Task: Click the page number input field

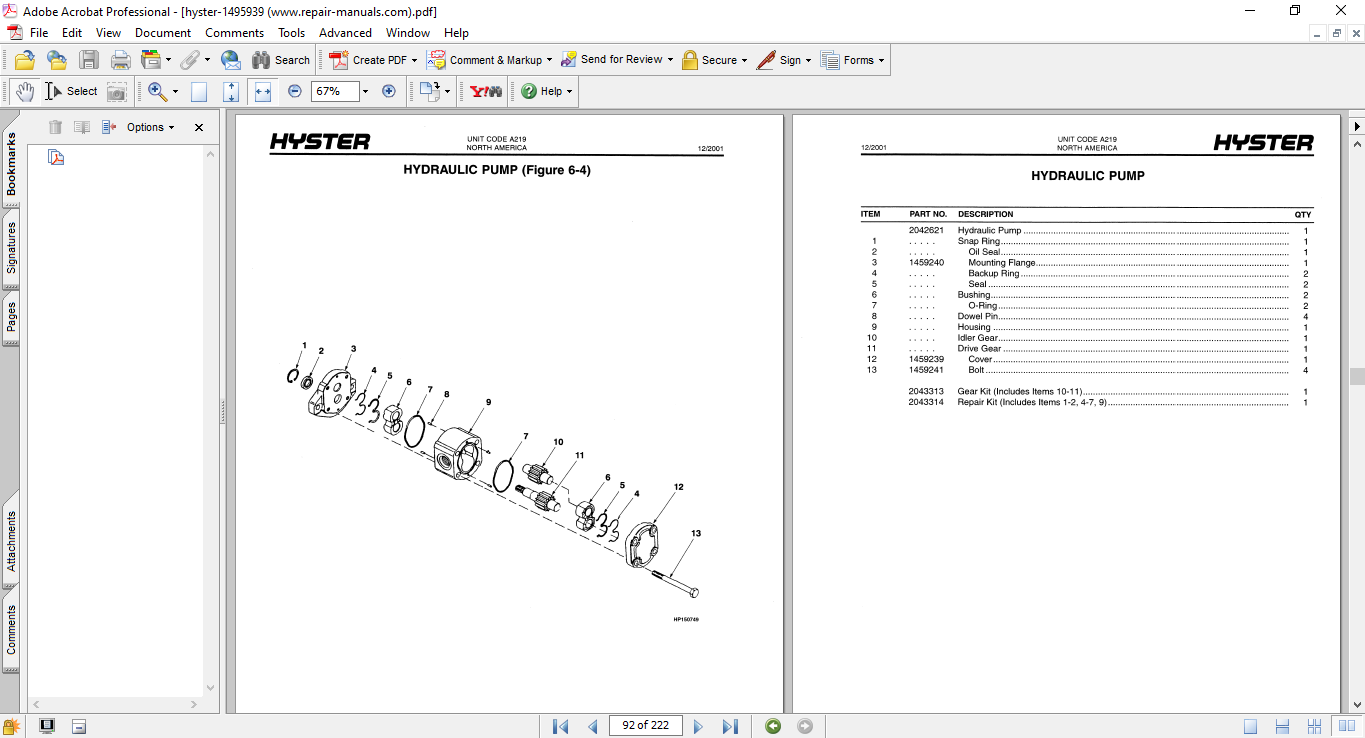Action: click(x=645, y=726)
